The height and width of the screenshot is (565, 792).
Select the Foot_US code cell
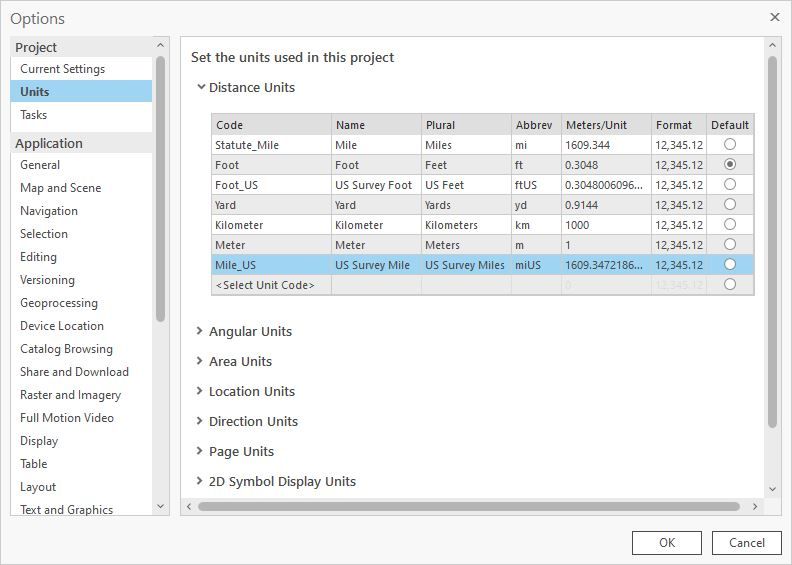(271, 185)
